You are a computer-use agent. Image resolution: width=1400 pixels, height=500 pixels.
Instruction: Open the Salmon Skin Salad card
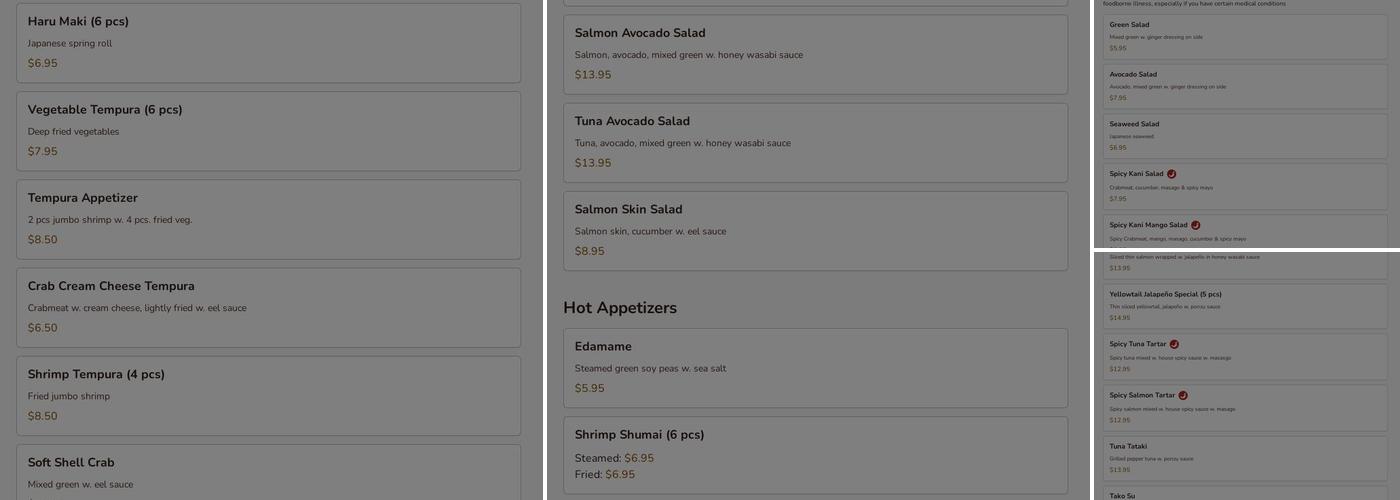(x=815, y=230)
